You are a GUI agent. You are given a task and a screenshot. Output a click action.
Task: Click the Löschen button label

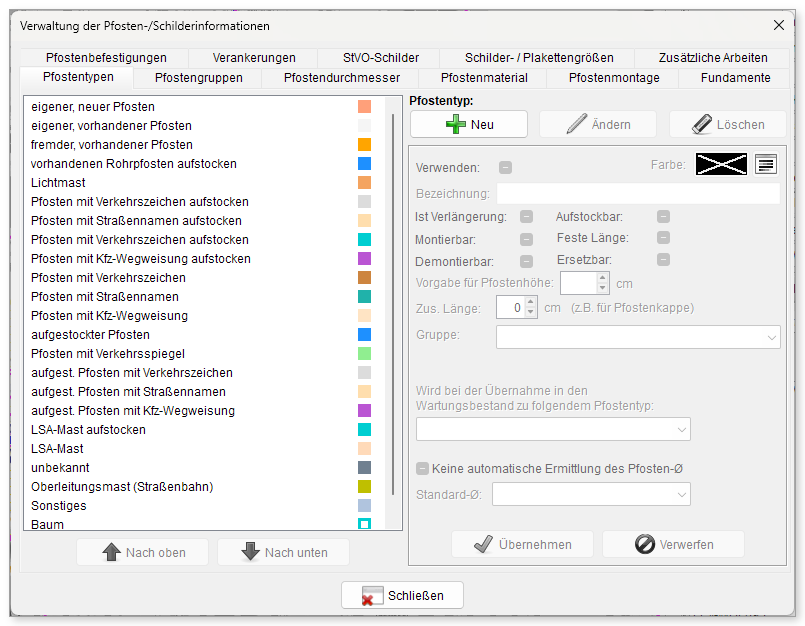[740, 125]
